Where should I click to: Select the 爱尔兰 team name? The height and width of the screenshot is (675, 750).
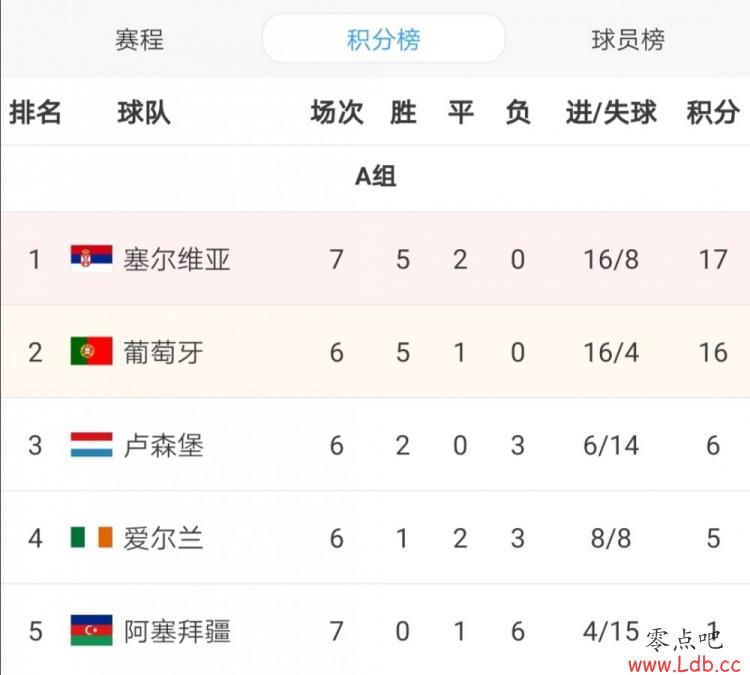[163, 538]
